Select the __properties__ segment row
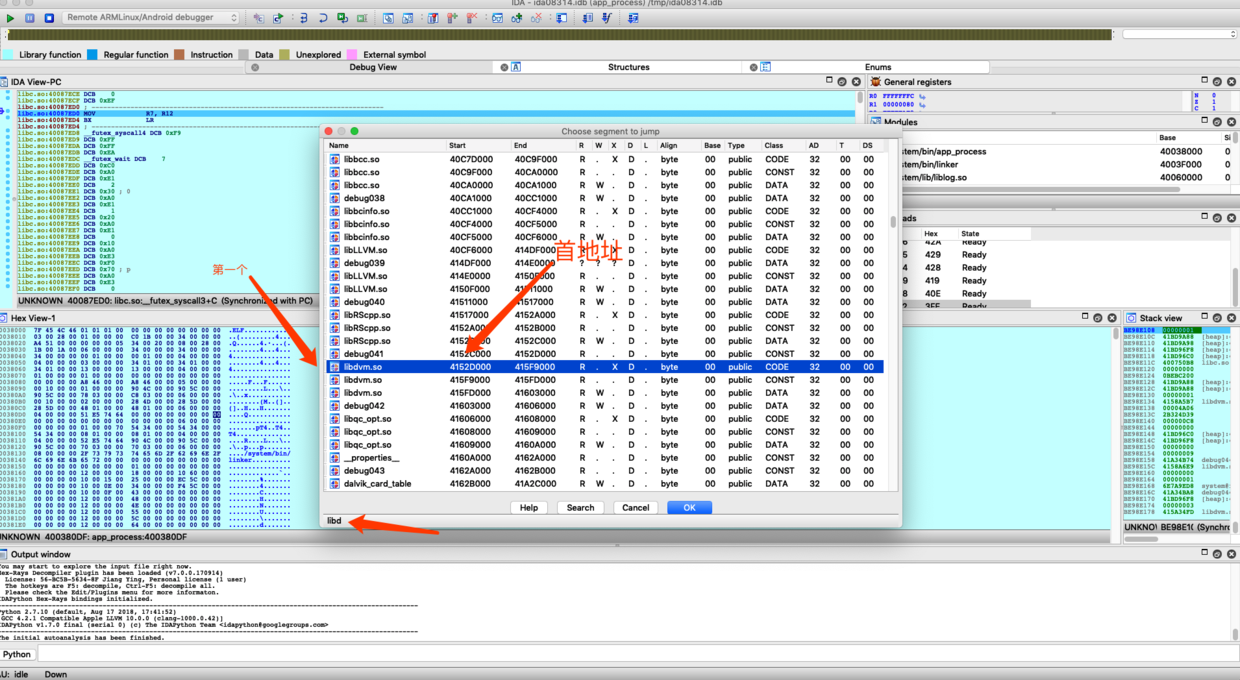This screenshot has width=1240, height=680. [x=606, y=458]
